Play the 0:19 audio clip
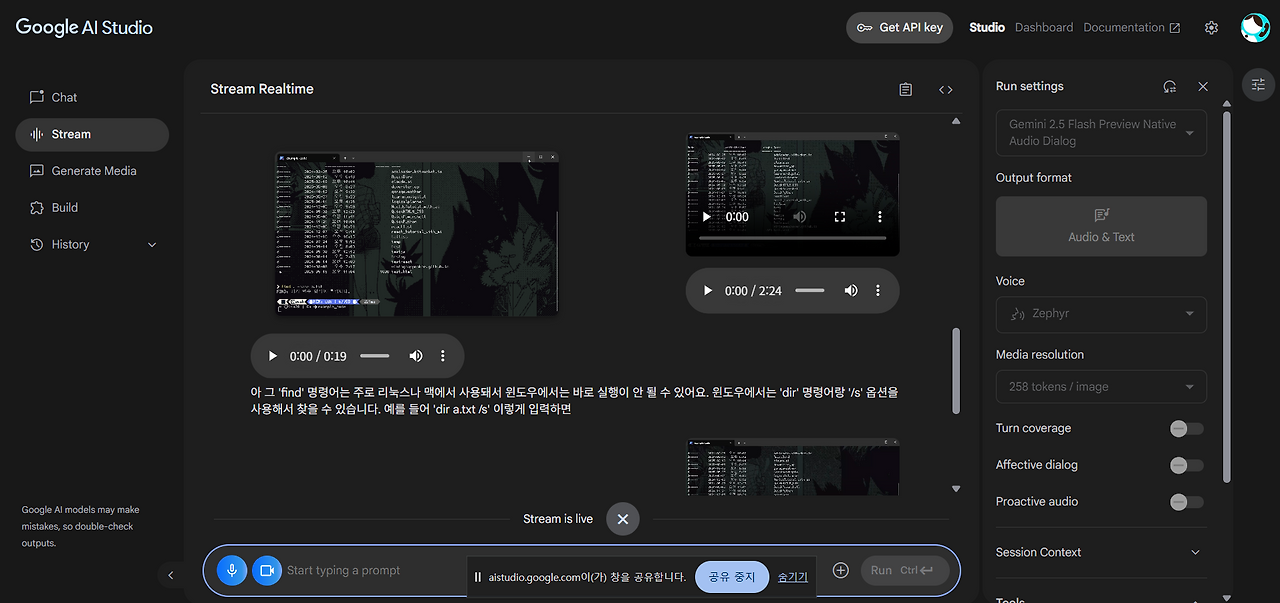The height and width of the screenshot is (603, 1280). click(x=272, y=356)
